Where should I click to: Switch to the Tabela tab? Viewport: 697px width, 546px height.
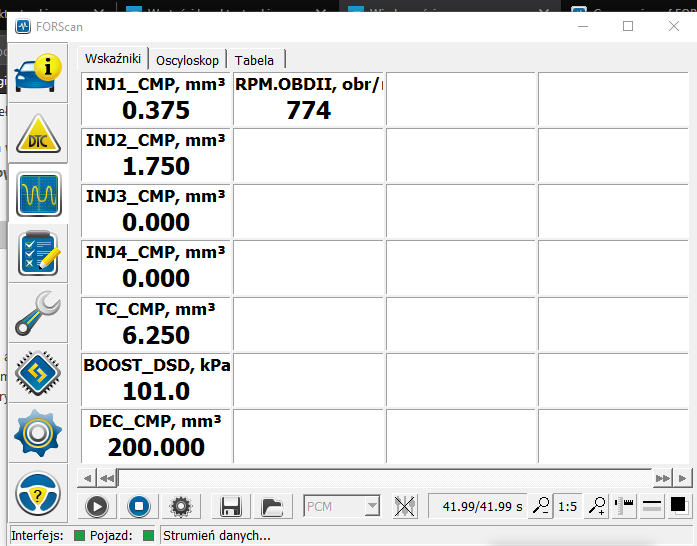(254, 60)
